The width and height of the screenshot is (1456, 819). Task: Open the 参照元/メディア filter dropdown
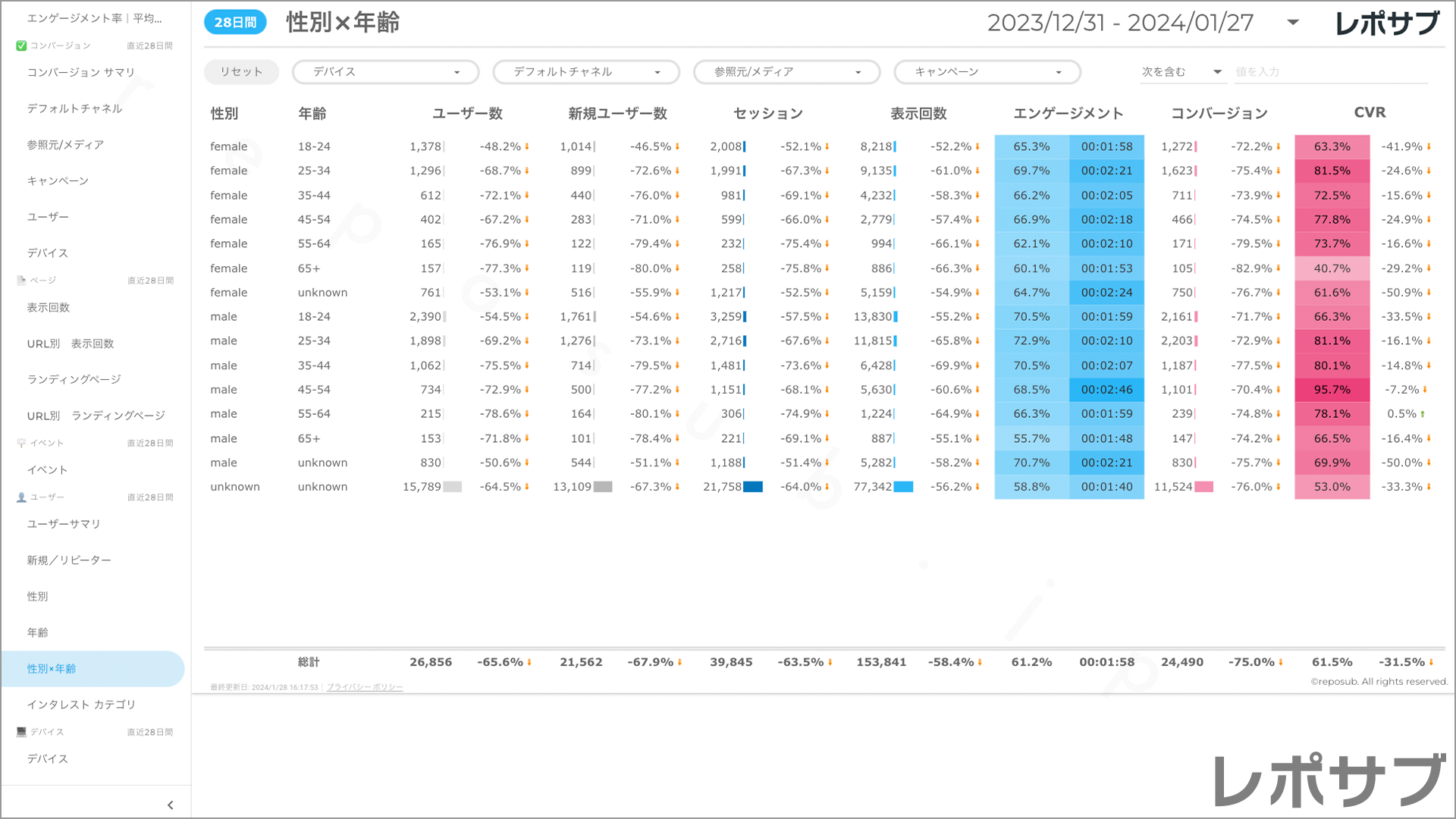click(x=786, y=72)
